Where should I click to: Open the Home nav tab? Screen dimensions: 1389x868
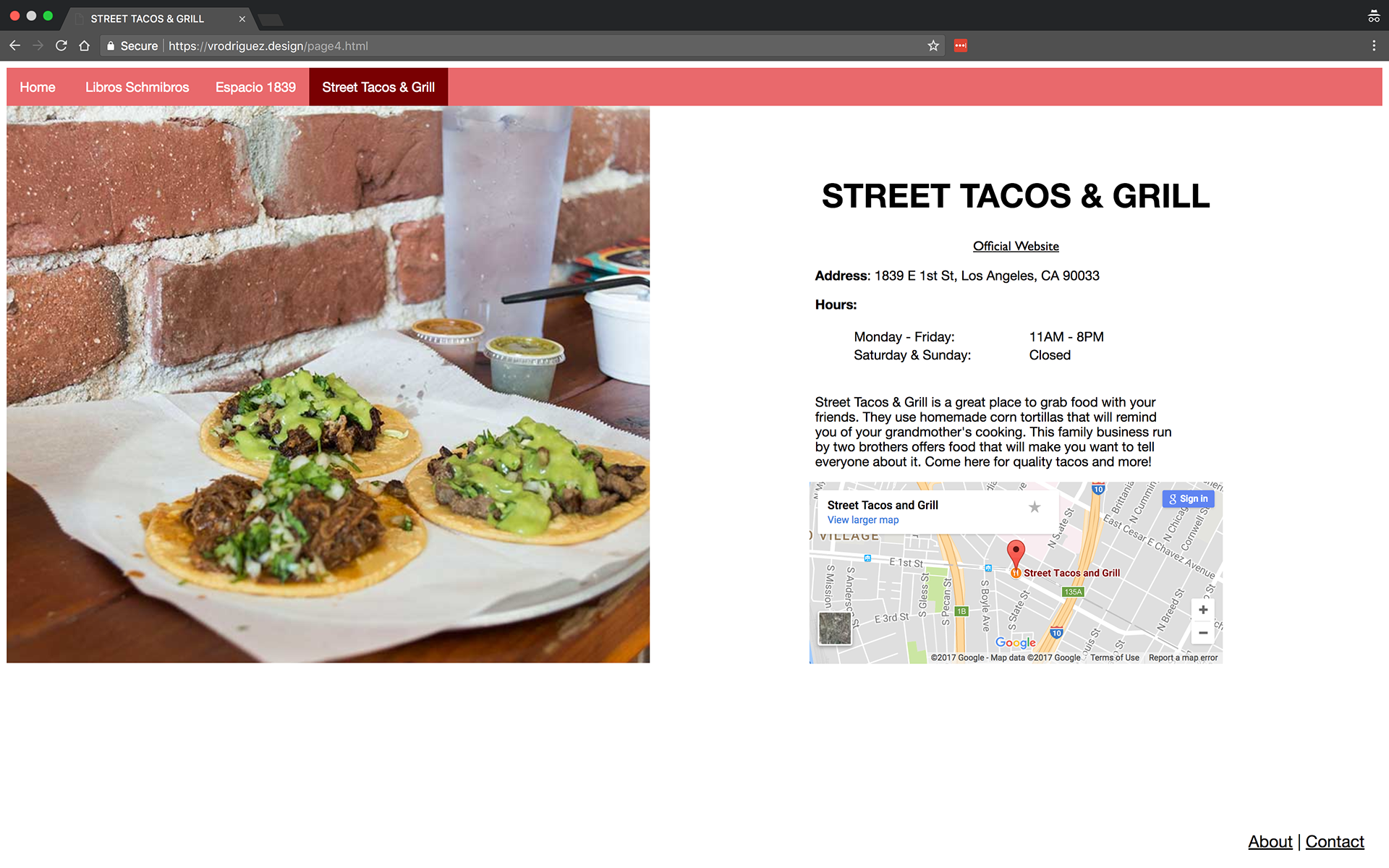38,87
